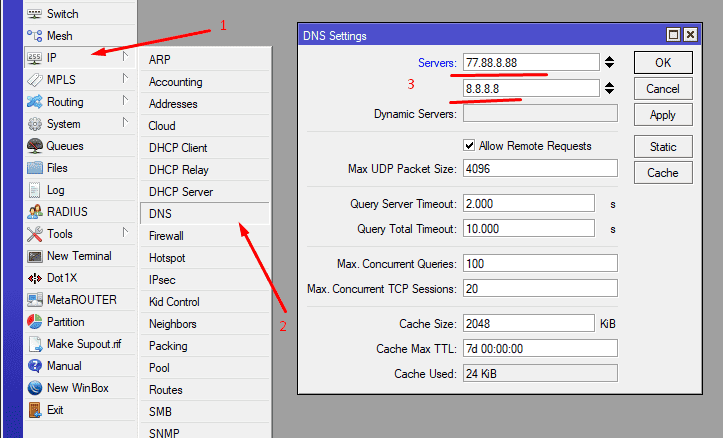This screenshot has width=723, height=438.
Task: Click the Queues icon in sidebar
Action: click(x=34, y=146)
